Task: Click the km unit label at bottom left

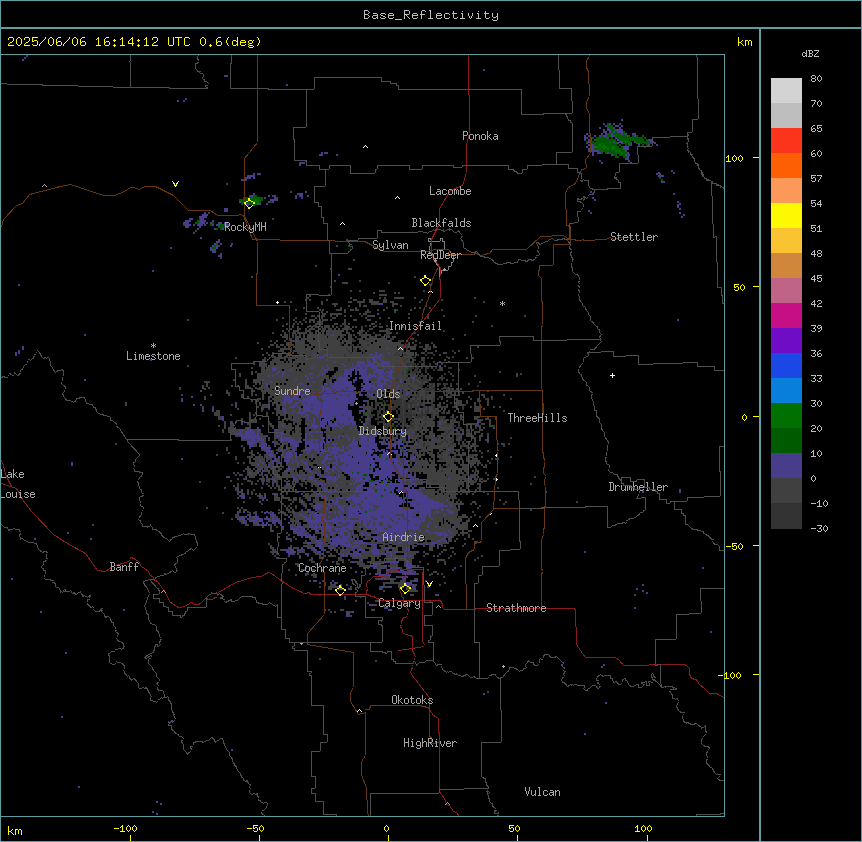Action: pyautogui.click(x=15, y=830)
